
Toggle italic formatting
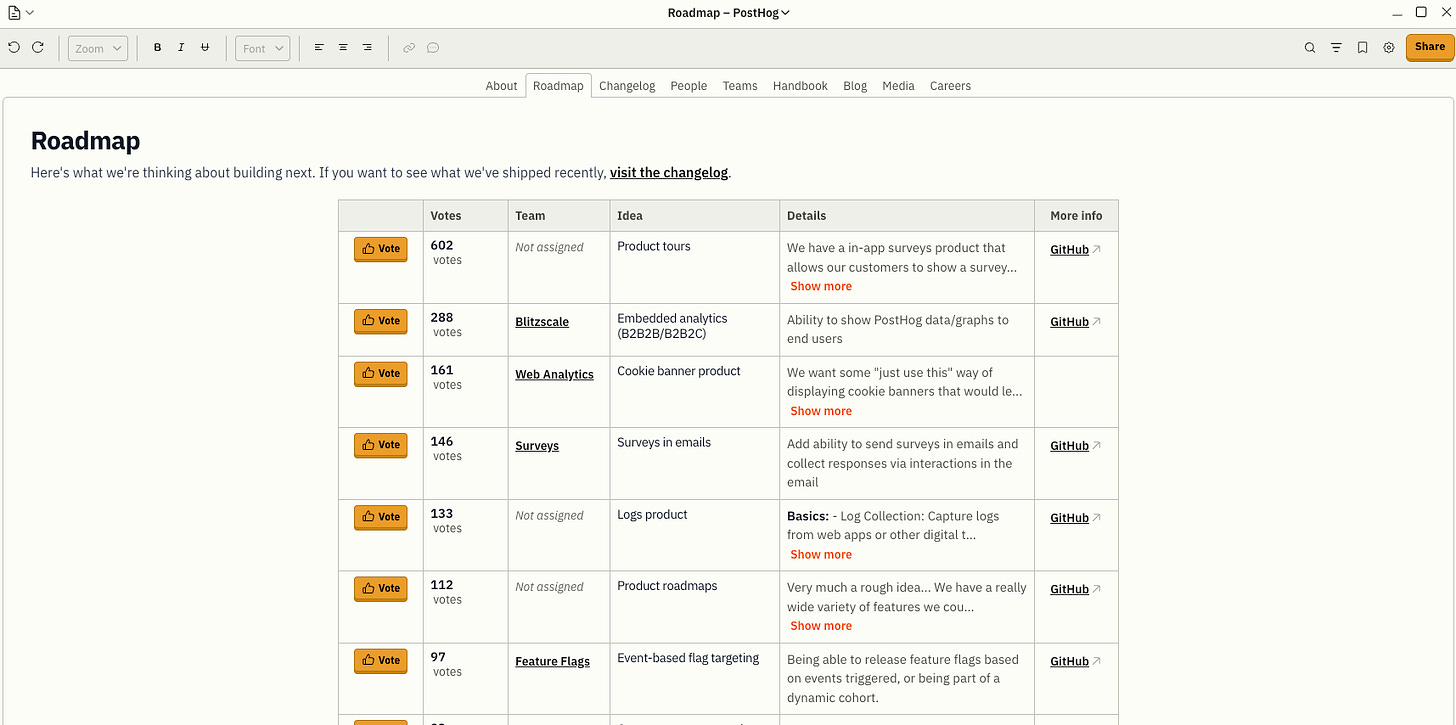point(181,48)
